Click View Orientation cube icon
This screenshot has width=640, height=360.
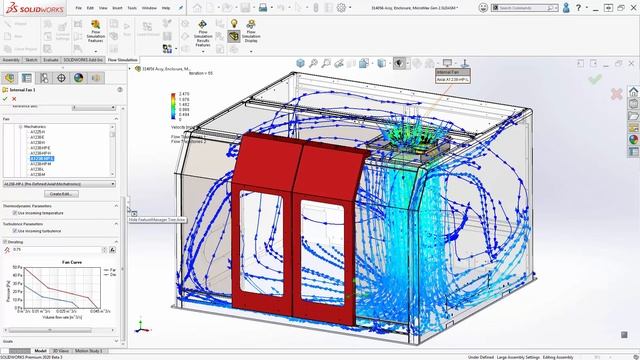[300, 63]
